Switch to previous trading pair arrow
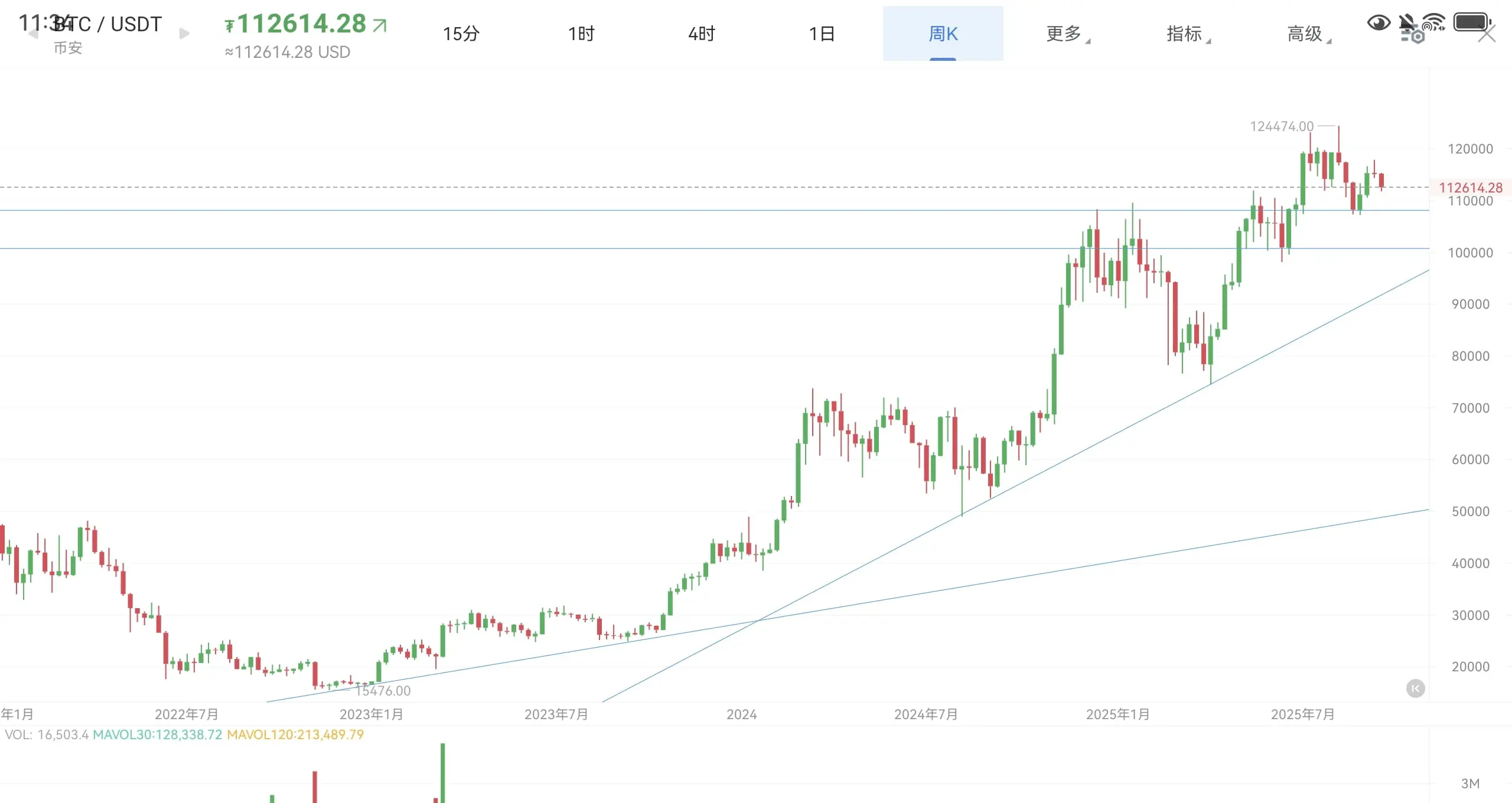Image resolution: width=1512 pixels, height=803 pixels. pyautogui.click(x=34, y=34)
